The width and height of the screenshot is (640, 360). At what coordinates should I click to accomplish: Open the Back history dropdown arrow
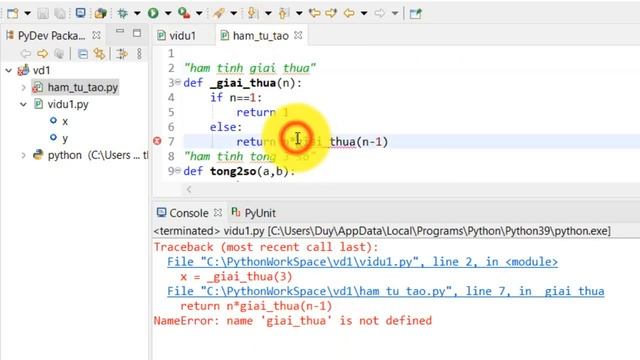coord(364,13)
